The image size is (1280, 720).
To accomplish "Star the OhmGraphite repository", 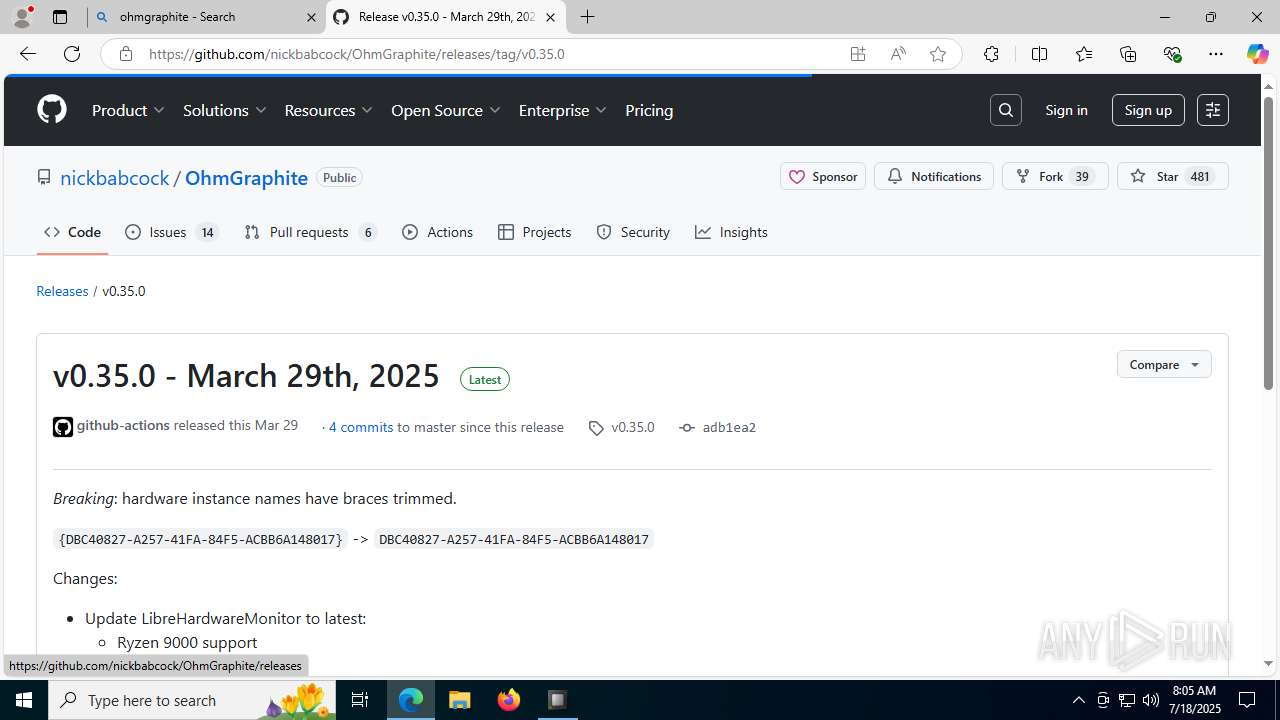I will 1172,176.
